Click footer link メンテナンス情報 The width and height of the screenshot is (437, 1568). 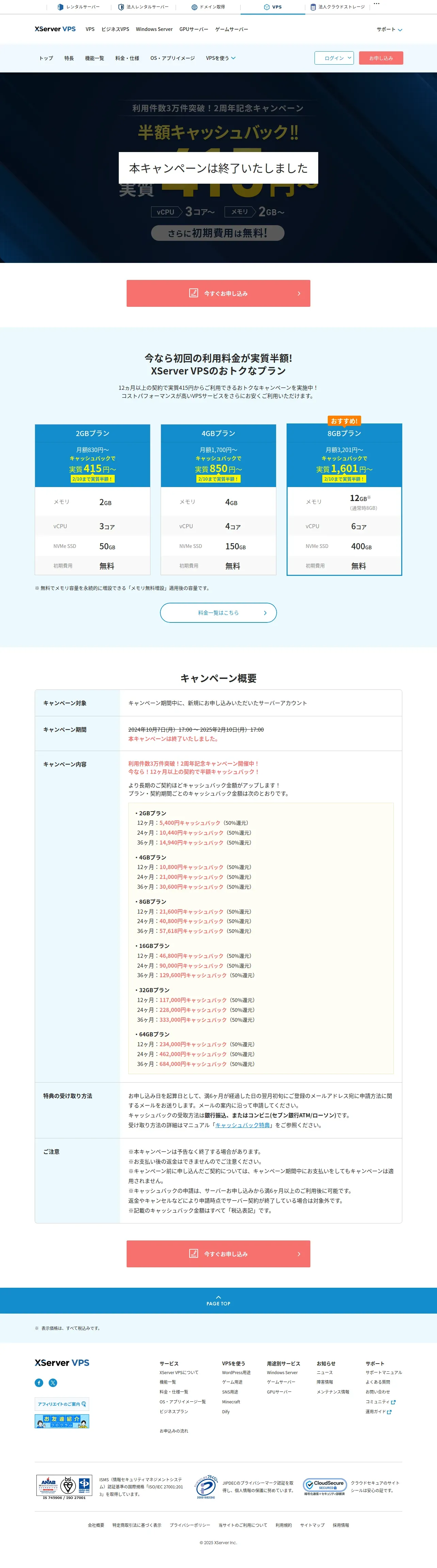click(x=333, y=1392)
